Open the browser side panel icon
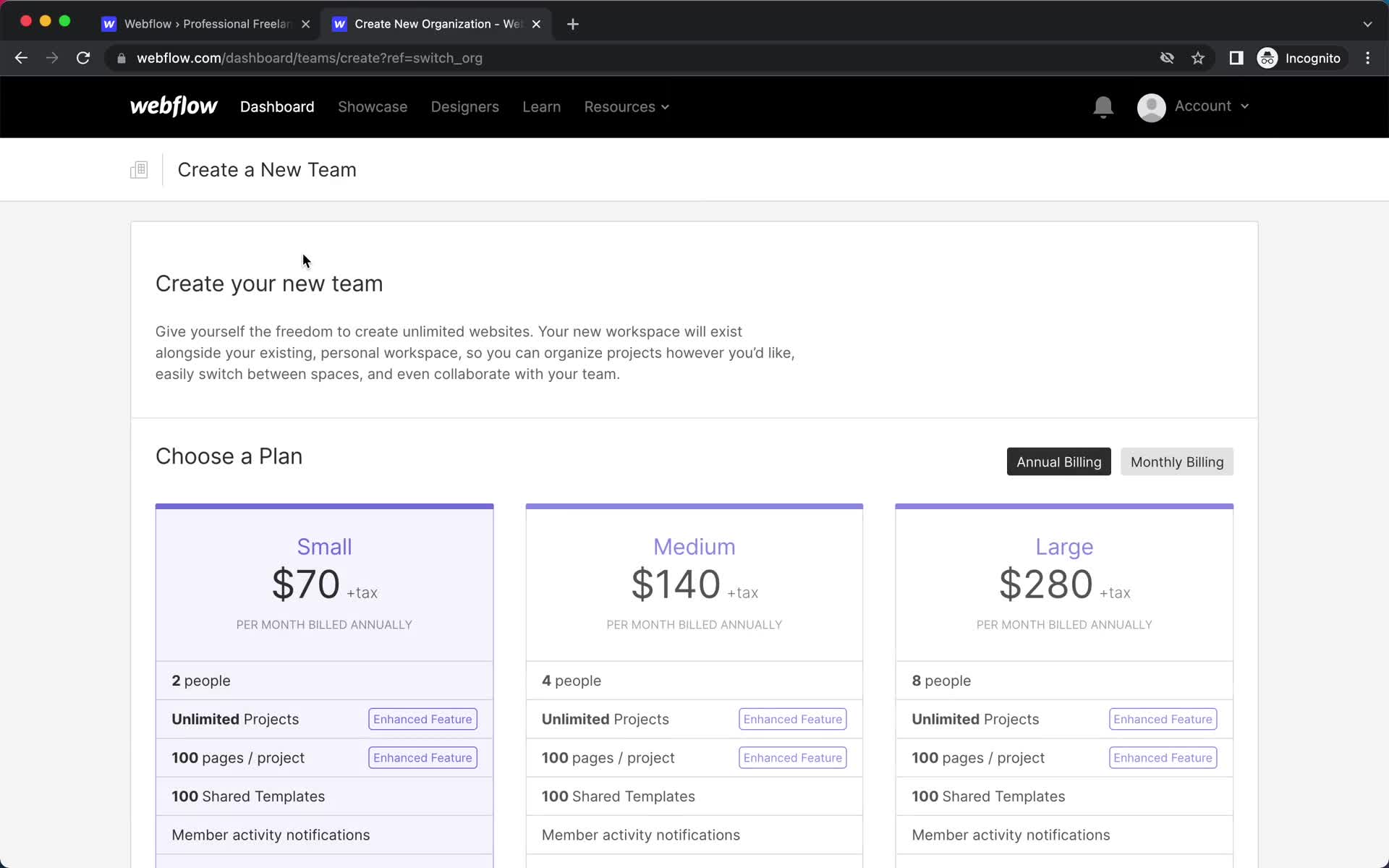1389x868 pixels. [1236, 58]
